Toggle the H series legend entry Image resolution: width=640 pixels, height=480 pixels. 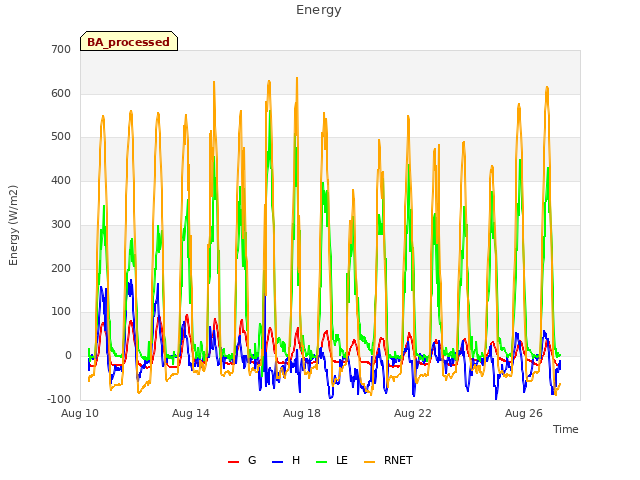[x=286, y=460]
